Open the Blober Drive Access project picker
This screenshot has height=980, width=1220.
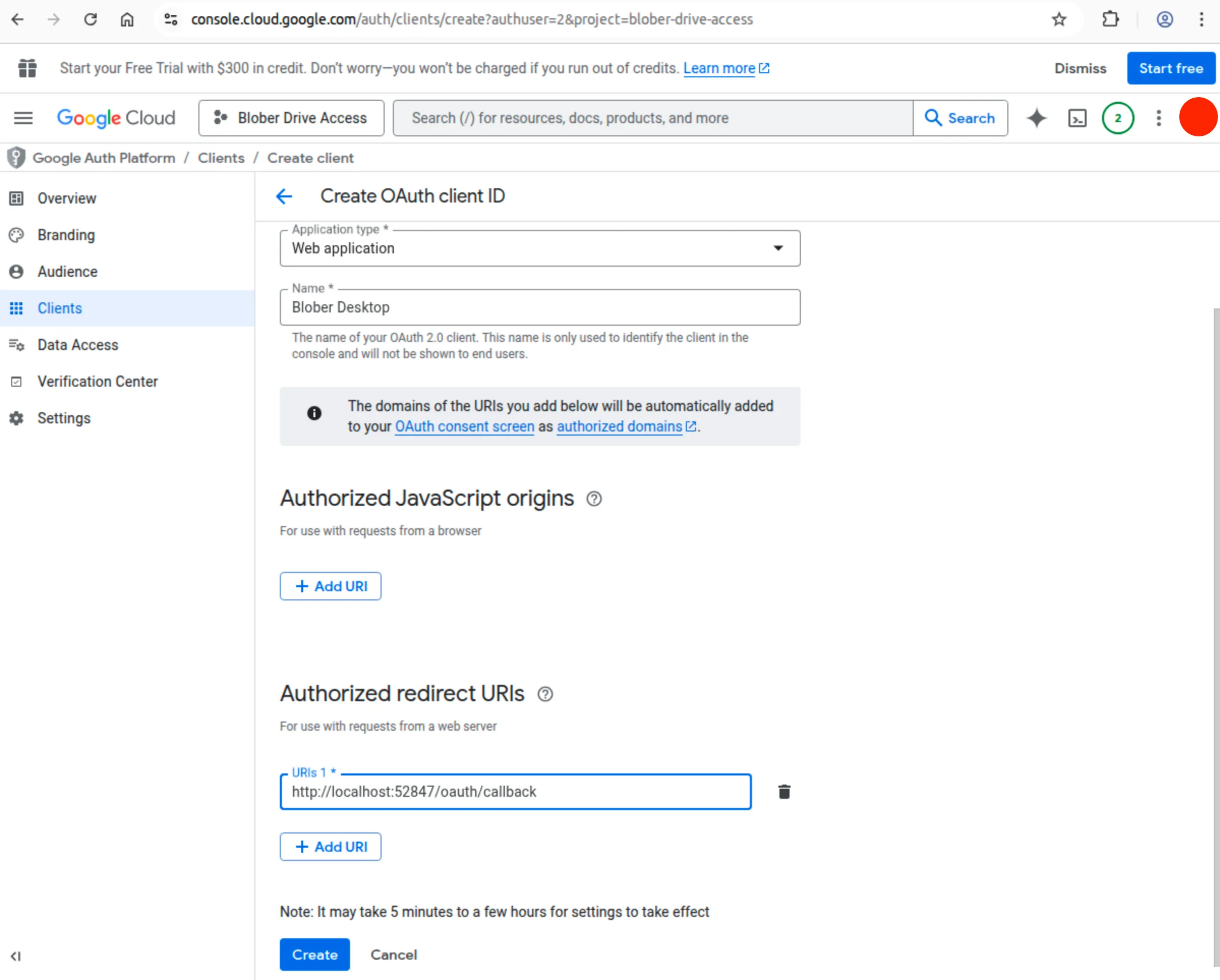tap(291, 118)
